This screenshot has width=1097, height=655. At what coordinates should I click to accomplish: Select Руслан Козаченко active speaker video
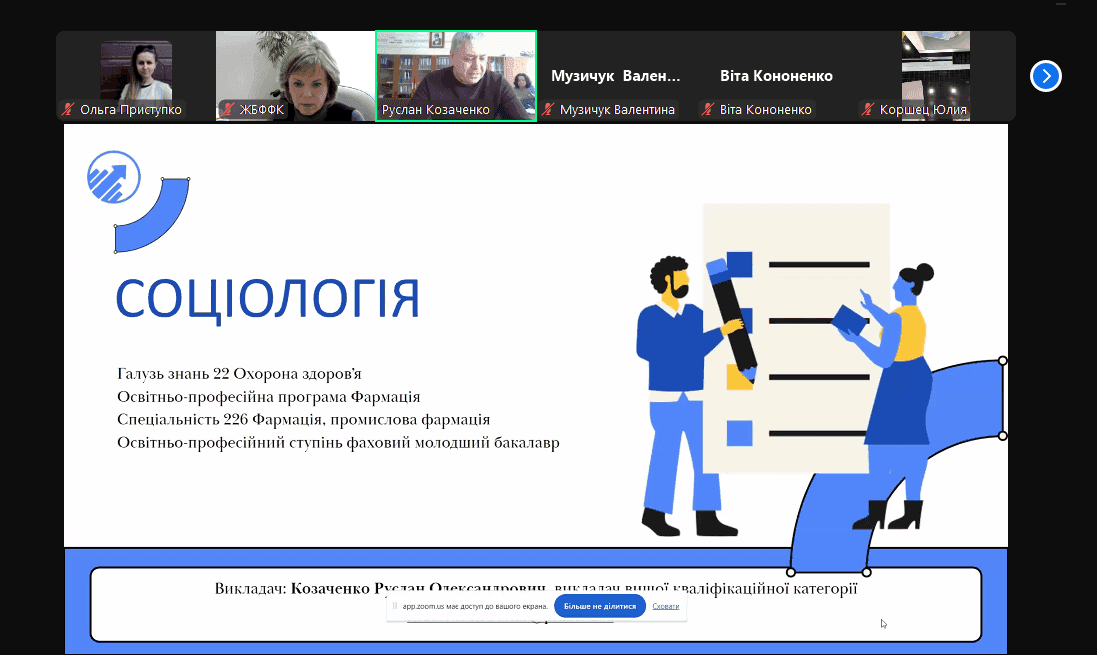[x=456, y=76]
